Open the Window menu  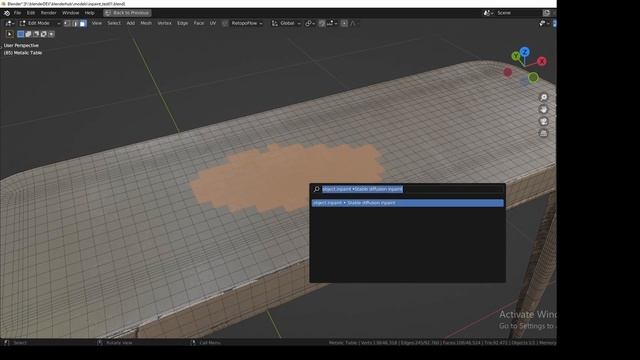pyautogui.click(x=71, y=13)
